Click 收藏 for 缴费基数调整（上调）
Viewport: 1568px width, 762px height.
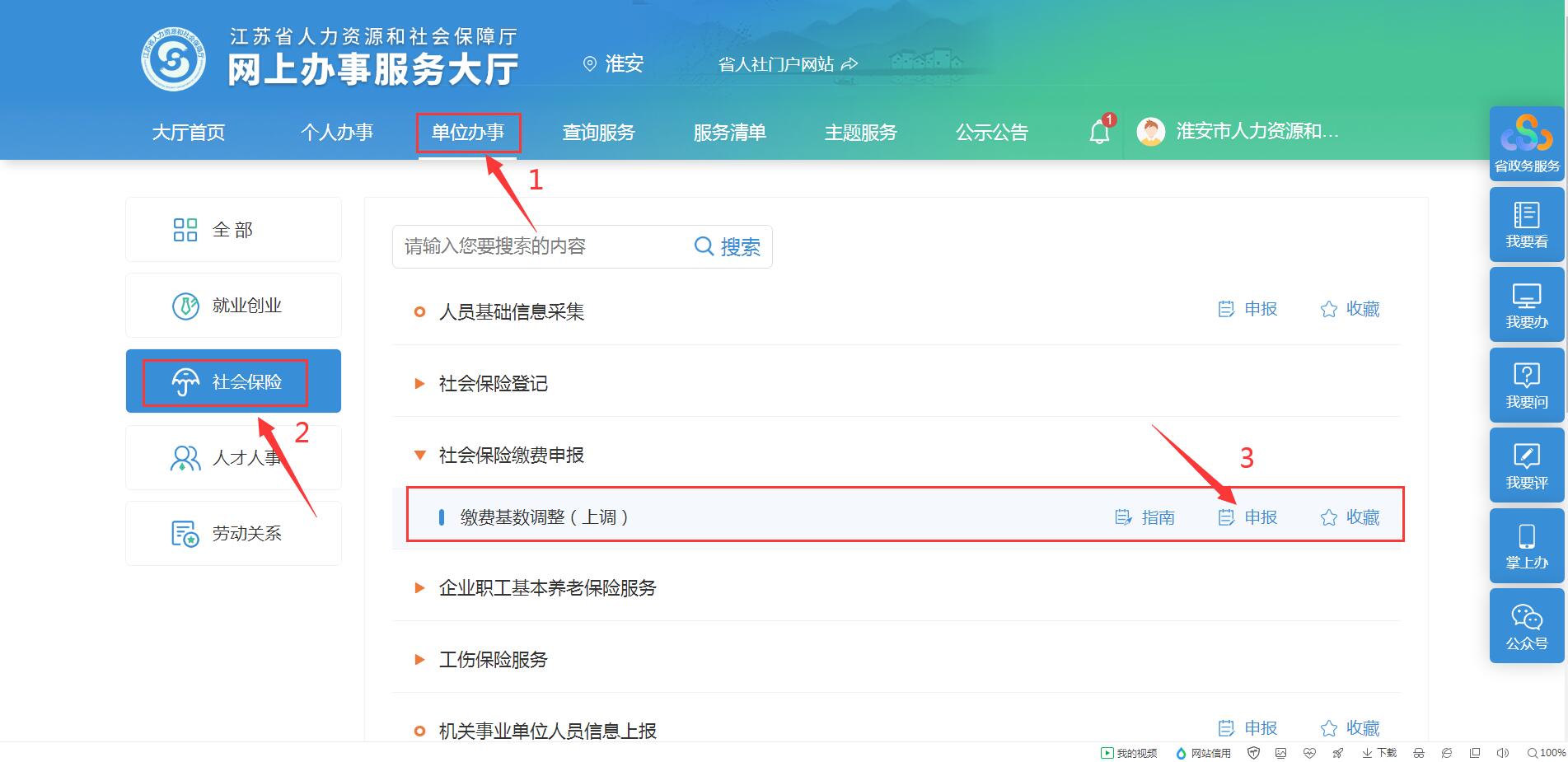(x=1350, y=517)
